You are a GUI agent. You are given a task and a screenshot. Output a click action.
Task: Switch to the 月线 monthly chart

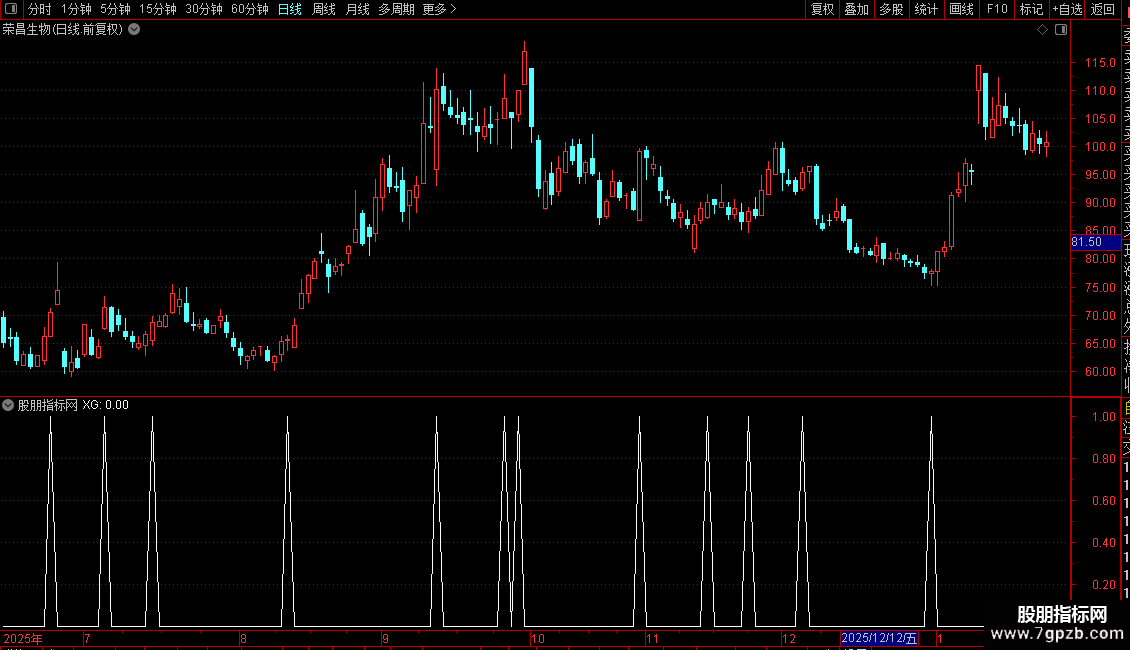(x=357, y=9)
